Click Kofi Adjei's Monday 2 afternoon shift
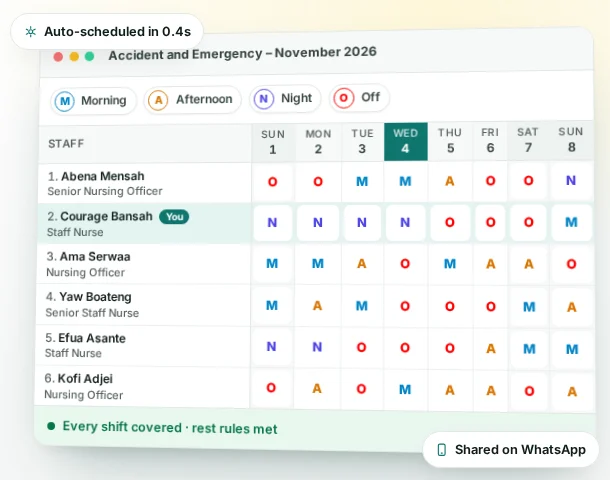The width and height of the screenshot is (610, 480). [317, 389]
